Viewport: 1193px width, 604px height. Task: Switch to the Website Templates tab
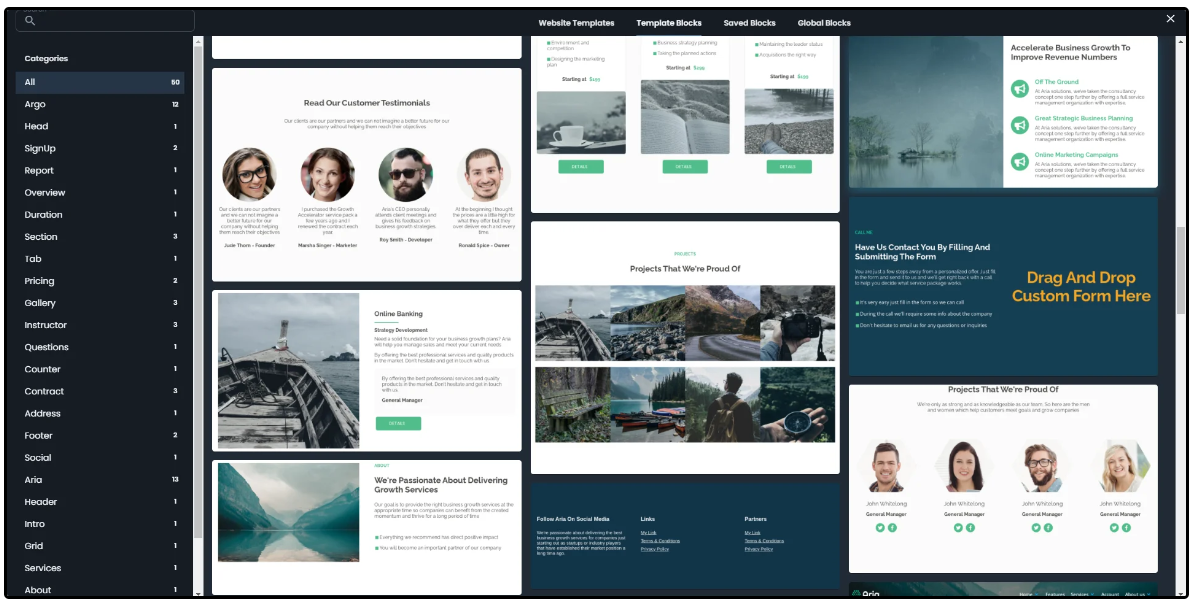(576, 23)
